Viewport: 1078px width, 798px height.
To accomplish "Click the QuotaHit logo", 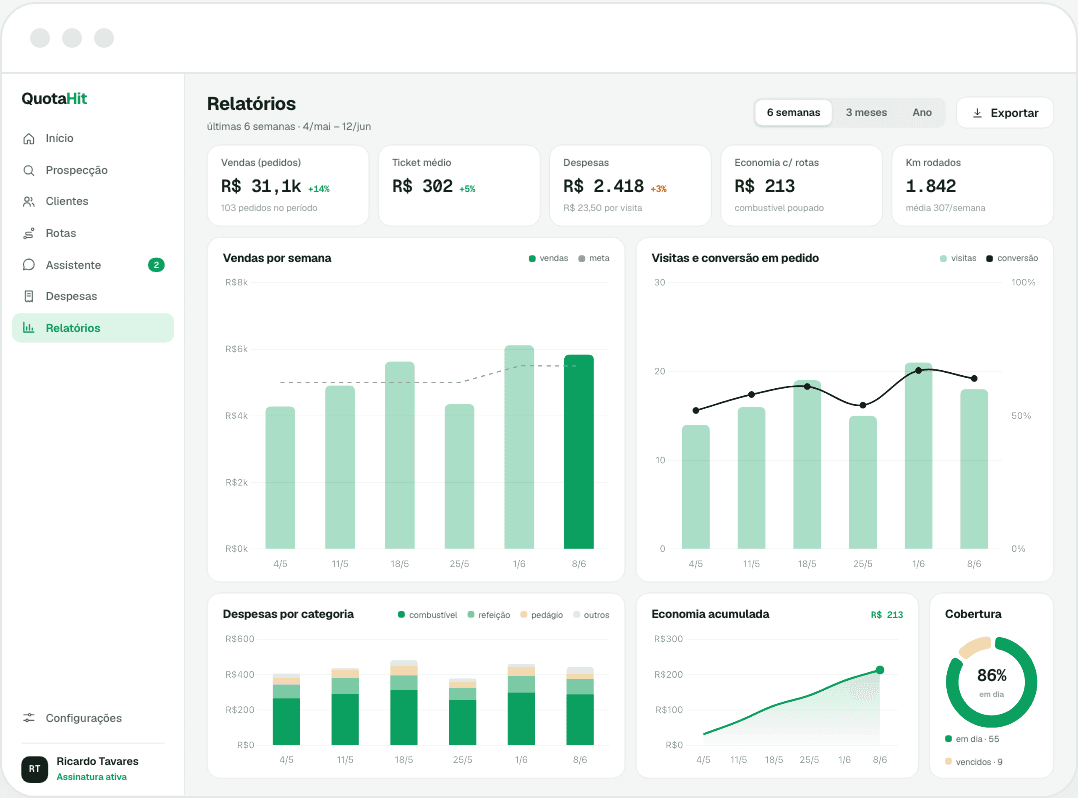I will click(54, 98).
